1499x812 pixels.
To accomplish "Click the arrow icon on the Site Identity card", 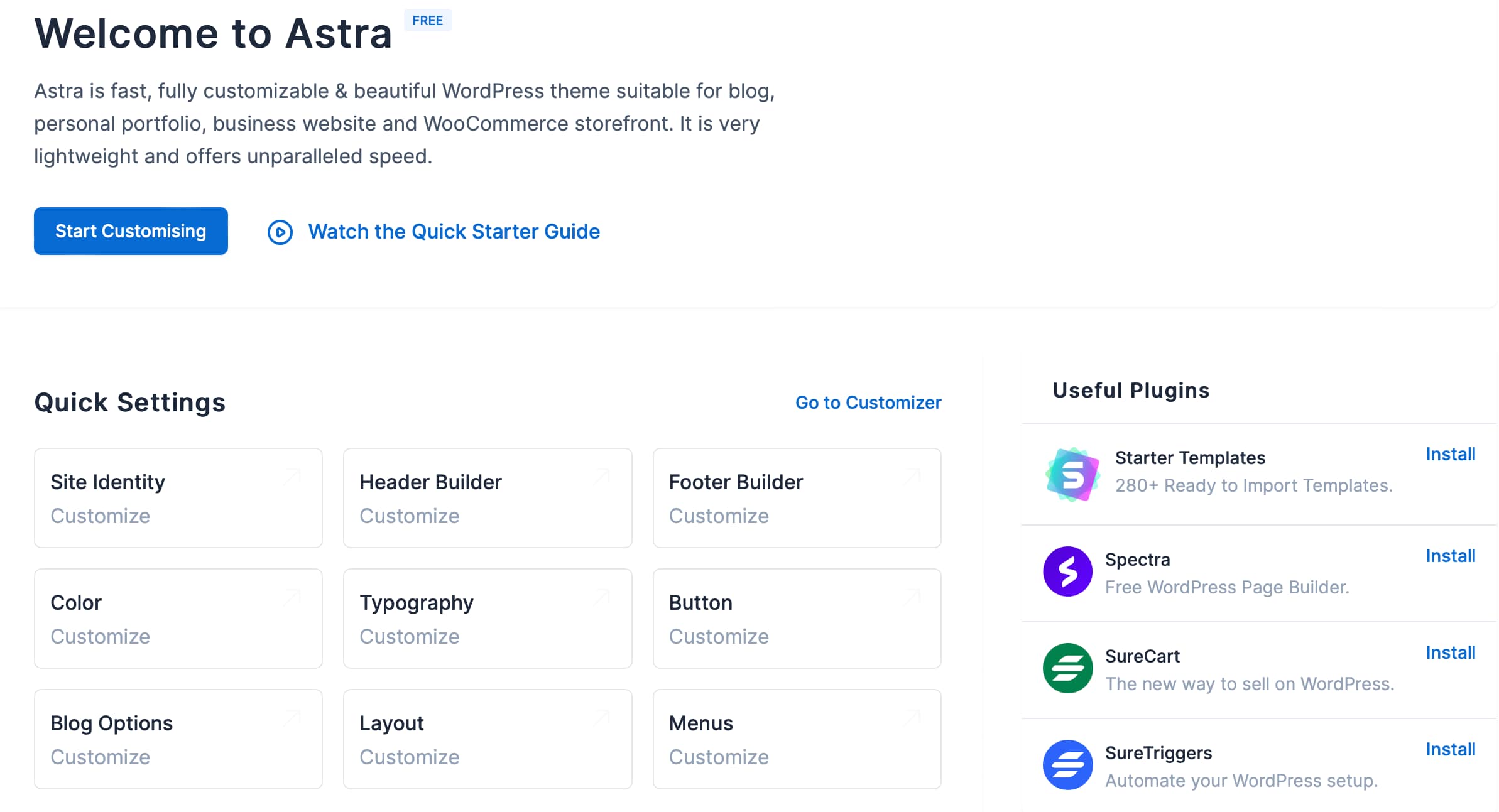I will pyautogui.click(x=291, y=476).
